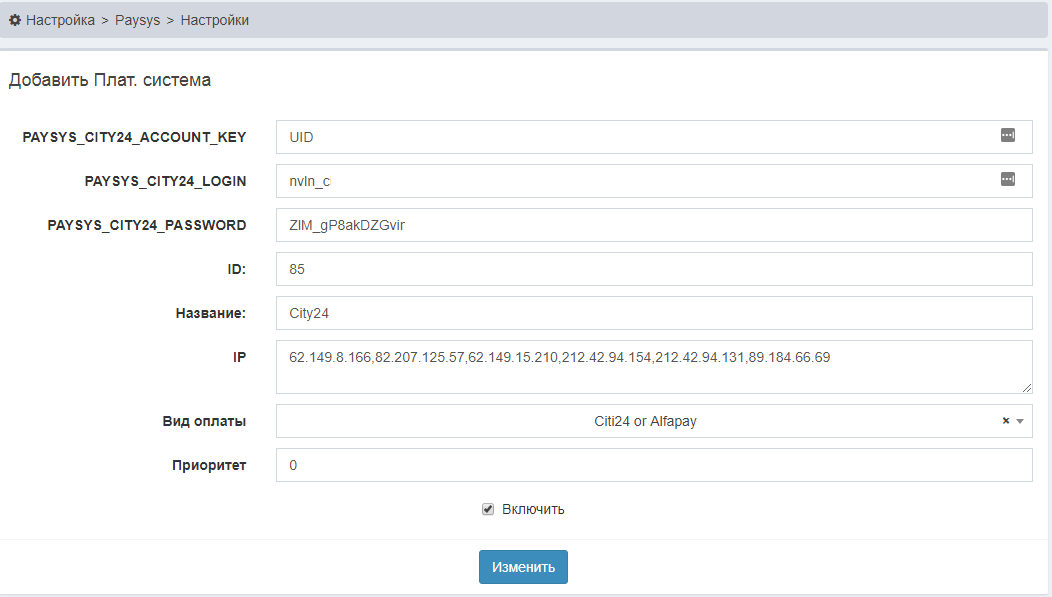Click the autofill icon in the ACCOUNT_KEY field
Image resolution: width=1052 pixels, height=597 pixels.
[x=1008, y=135]
